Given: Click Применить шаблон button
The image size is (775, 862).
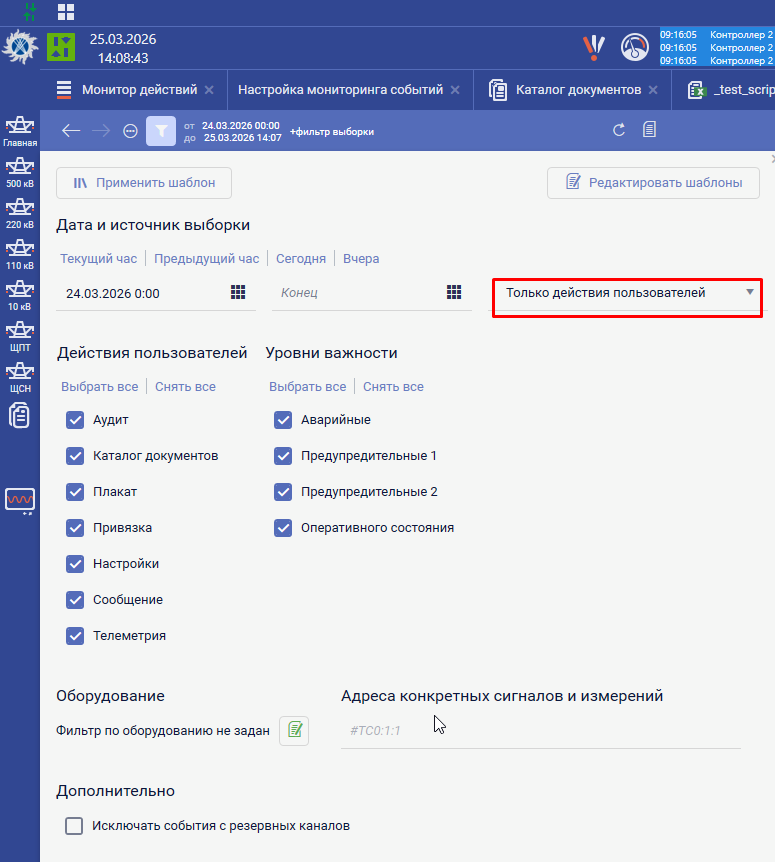Looking at the screenshot, I should tap(144, 183).
